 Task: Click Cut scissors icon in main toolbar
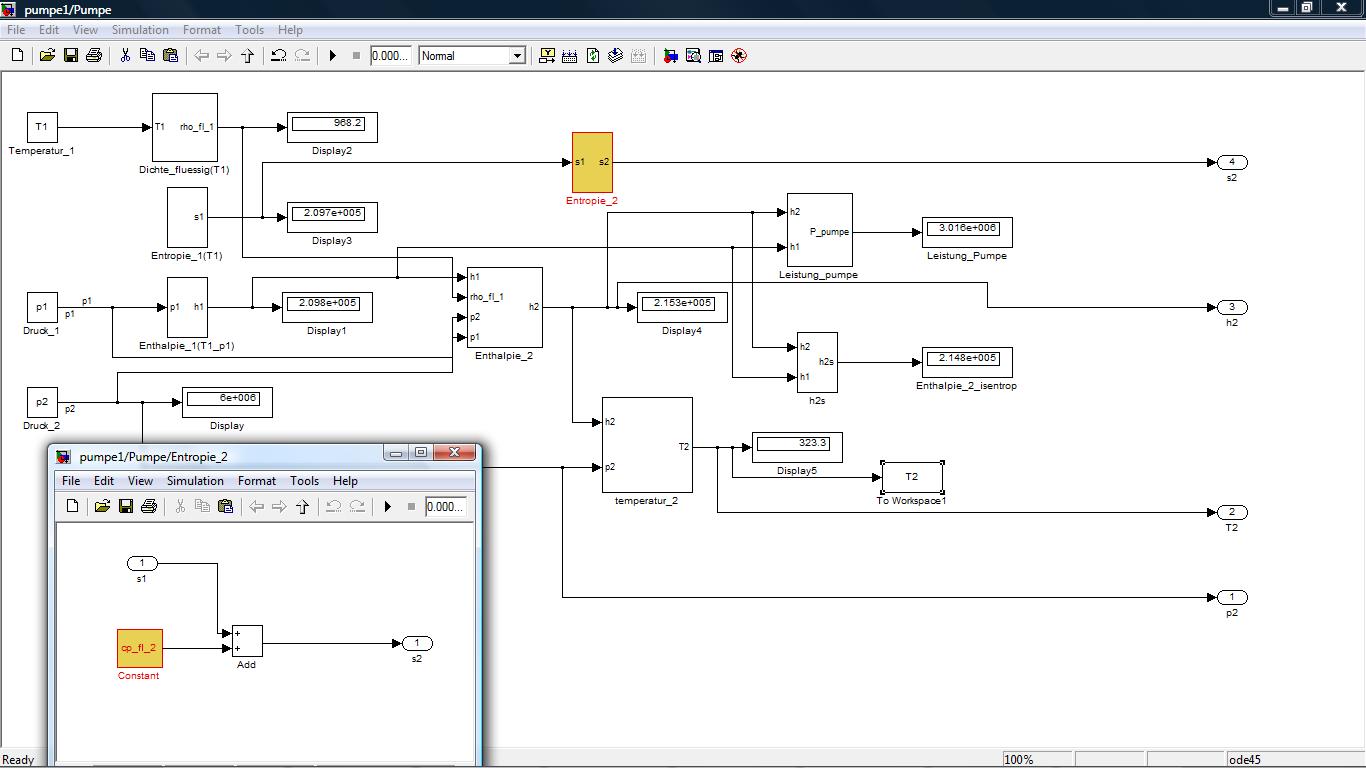[125, 56]
